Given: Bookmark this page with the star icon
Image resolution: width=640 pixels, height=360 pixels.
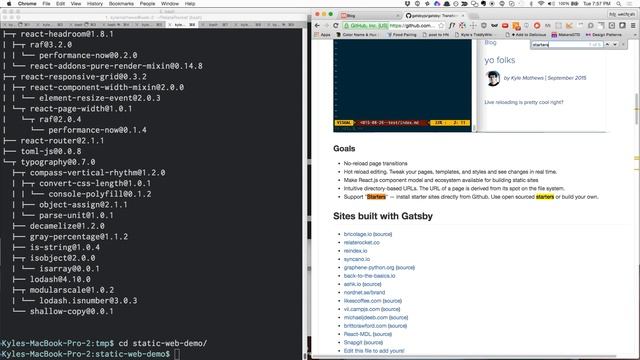Looking at the screenshot, I should tap(441, 25).
